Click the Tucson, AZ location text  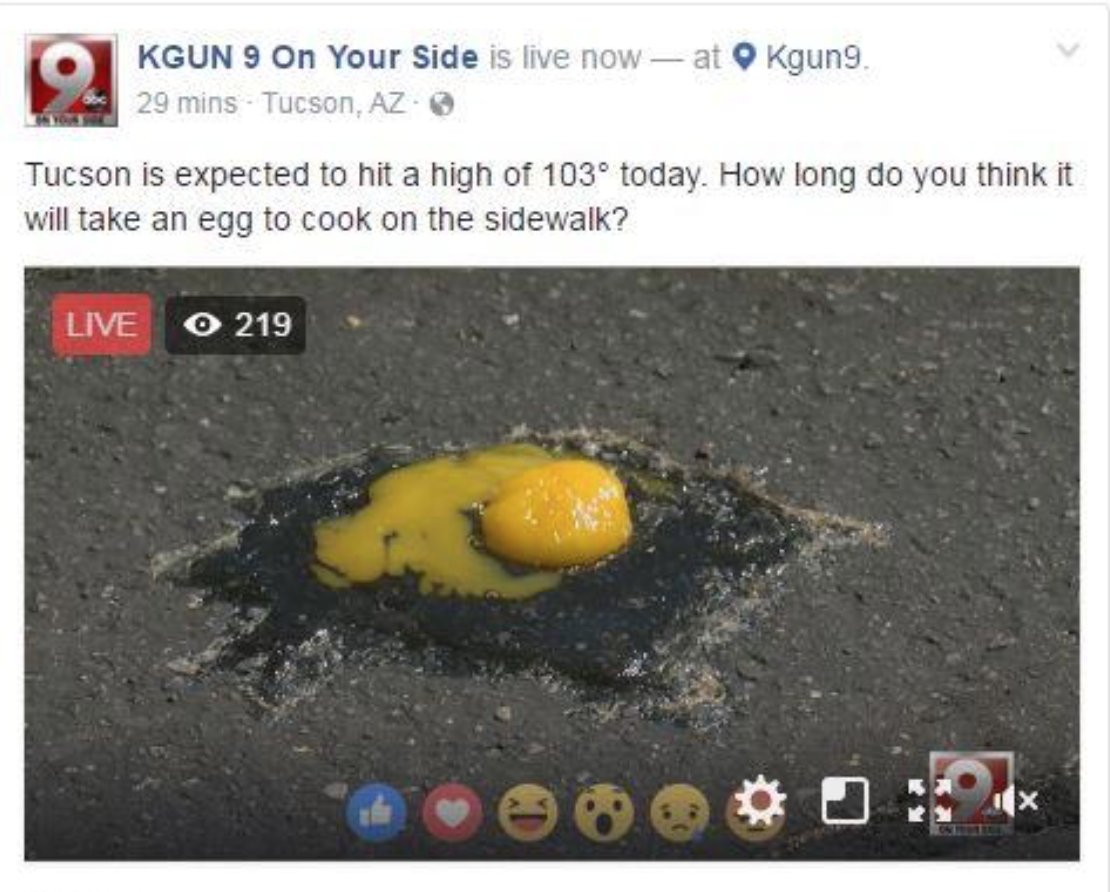pyautogui.click(x=334, y=104)
